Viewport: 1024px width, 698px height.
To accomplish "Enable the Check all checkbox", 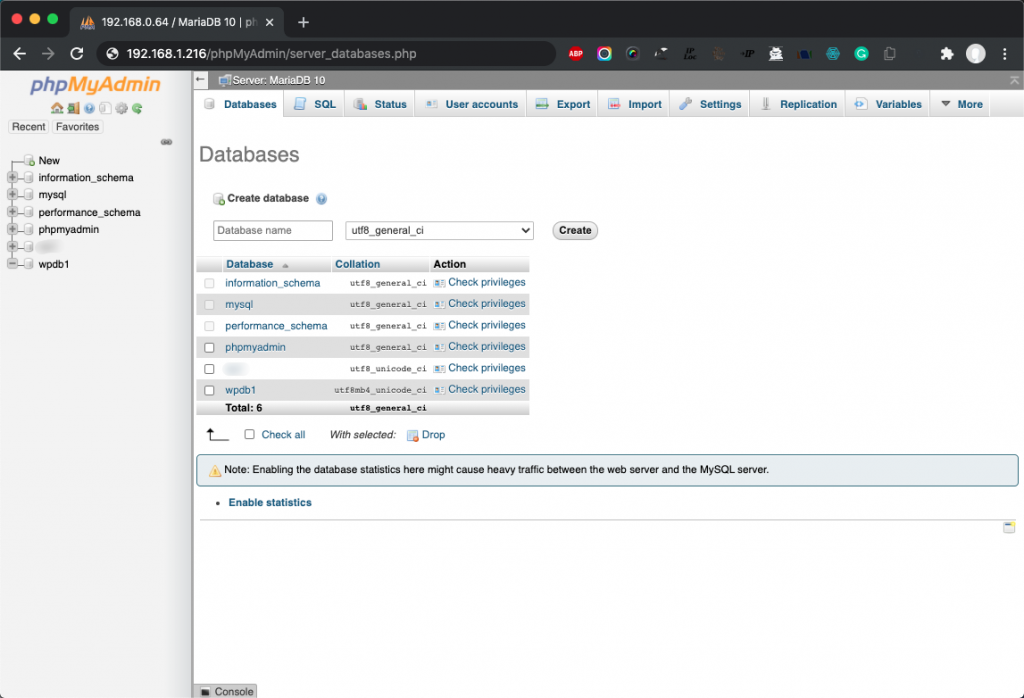I will [249, 434].
